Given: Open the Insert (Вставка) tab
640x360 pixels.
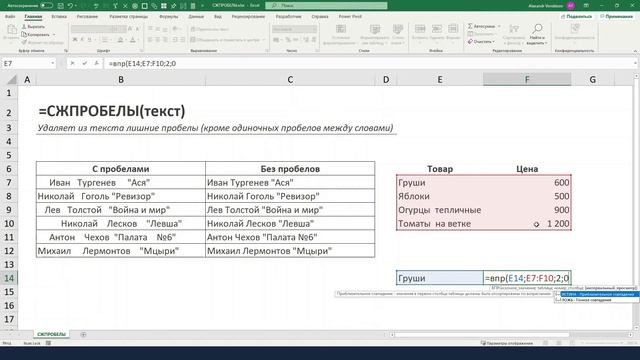Looking at the screenshot, I should click(x=59, y=17).
